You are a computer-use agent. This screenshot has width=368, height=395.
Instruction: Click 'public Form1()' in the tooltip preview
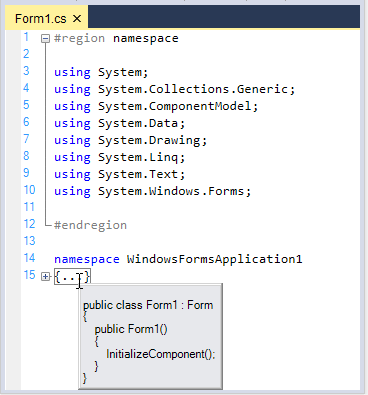(131, 329)
